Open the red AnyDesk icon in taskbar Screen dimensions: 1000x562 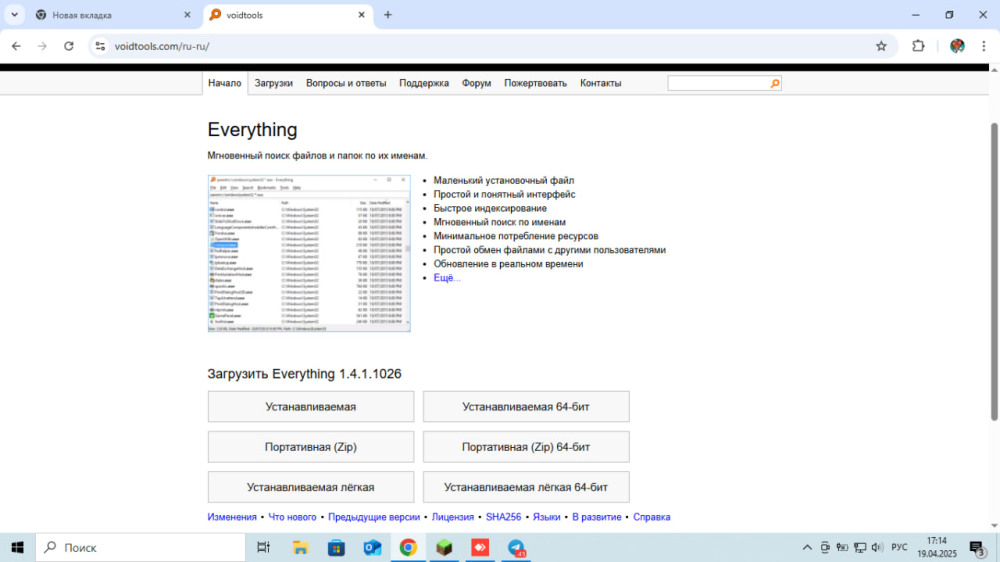coord(480,547)
